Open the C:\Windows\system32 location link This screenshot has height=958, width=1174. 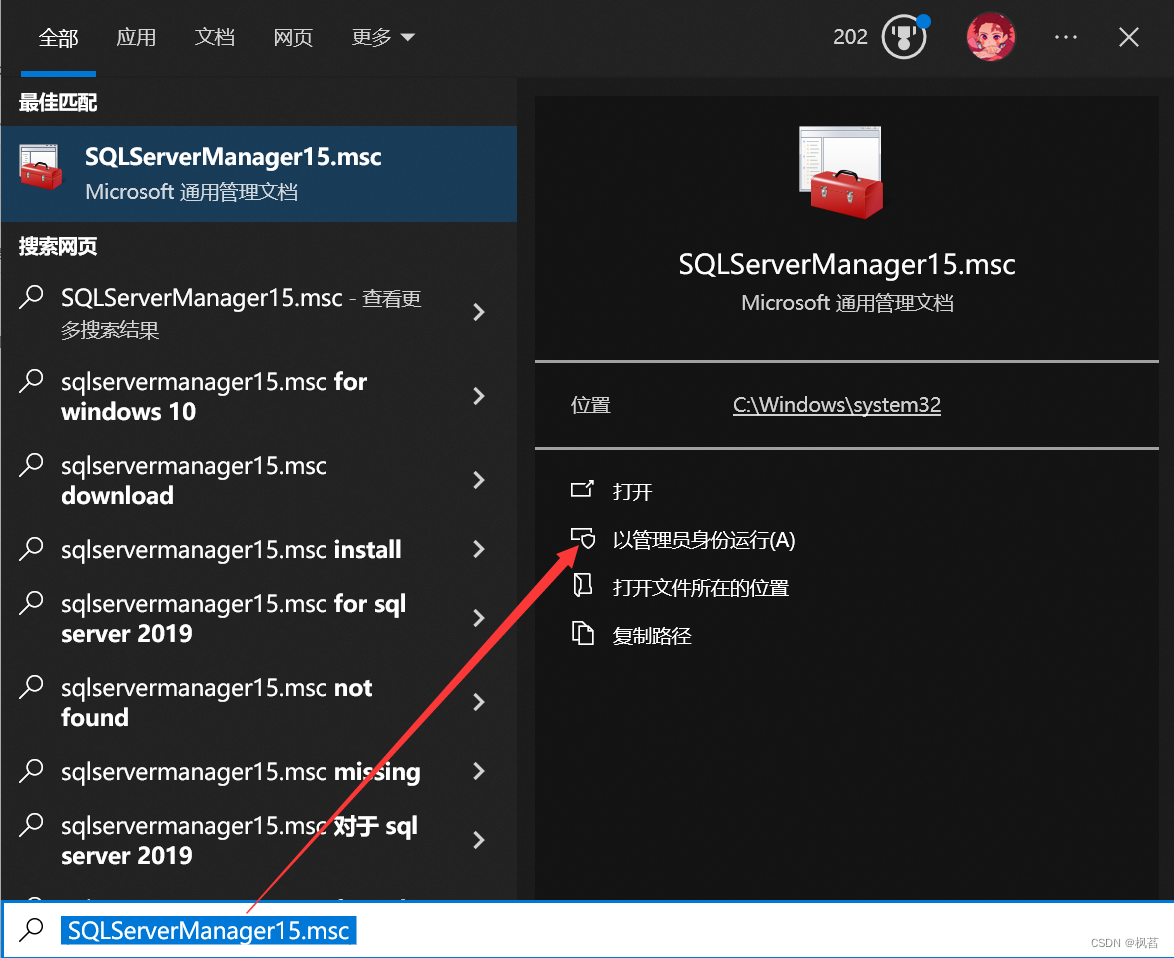(836, 405)
